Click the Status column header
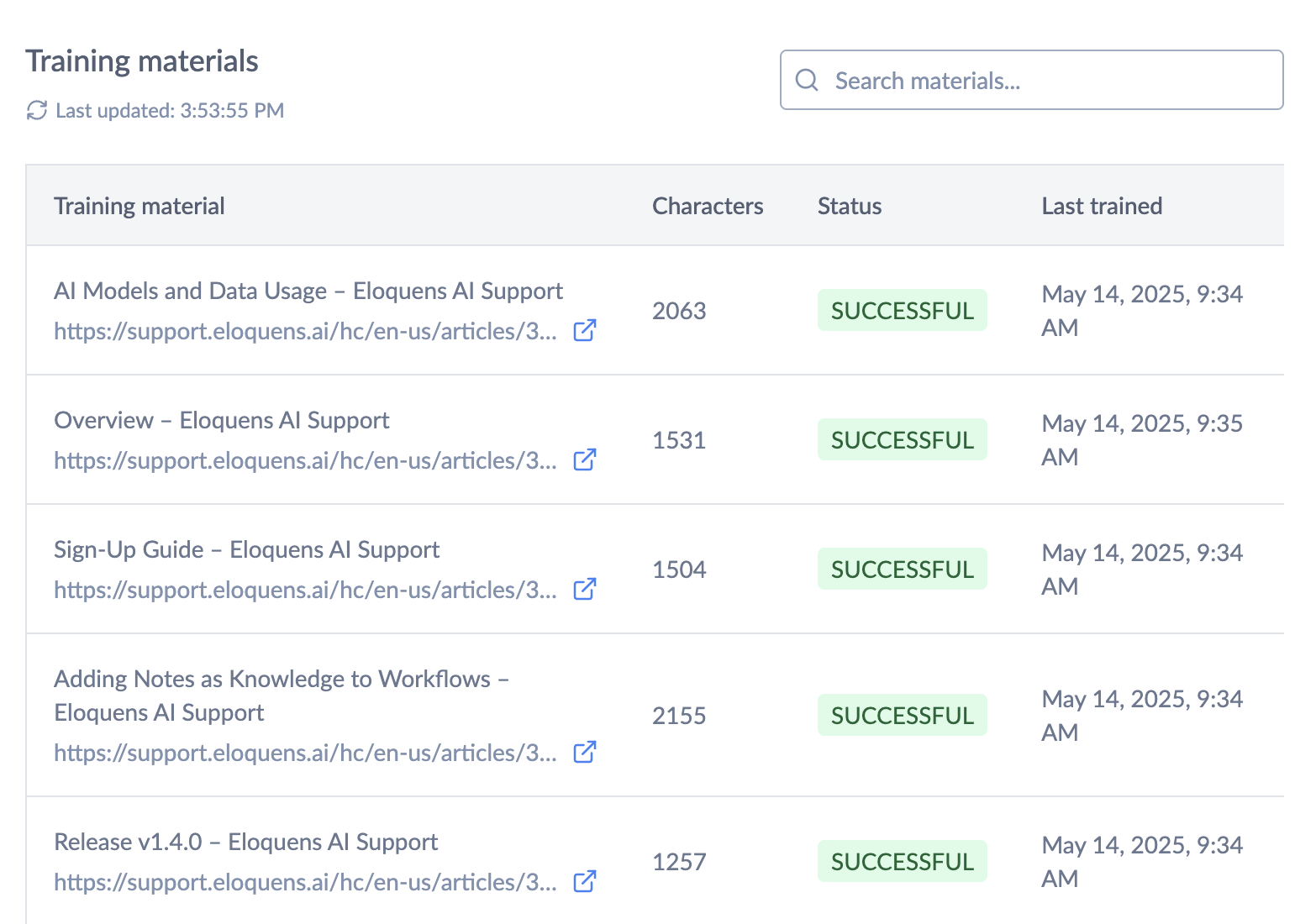The height and width of the screenshot is (924, 1316). coord(850,206)
